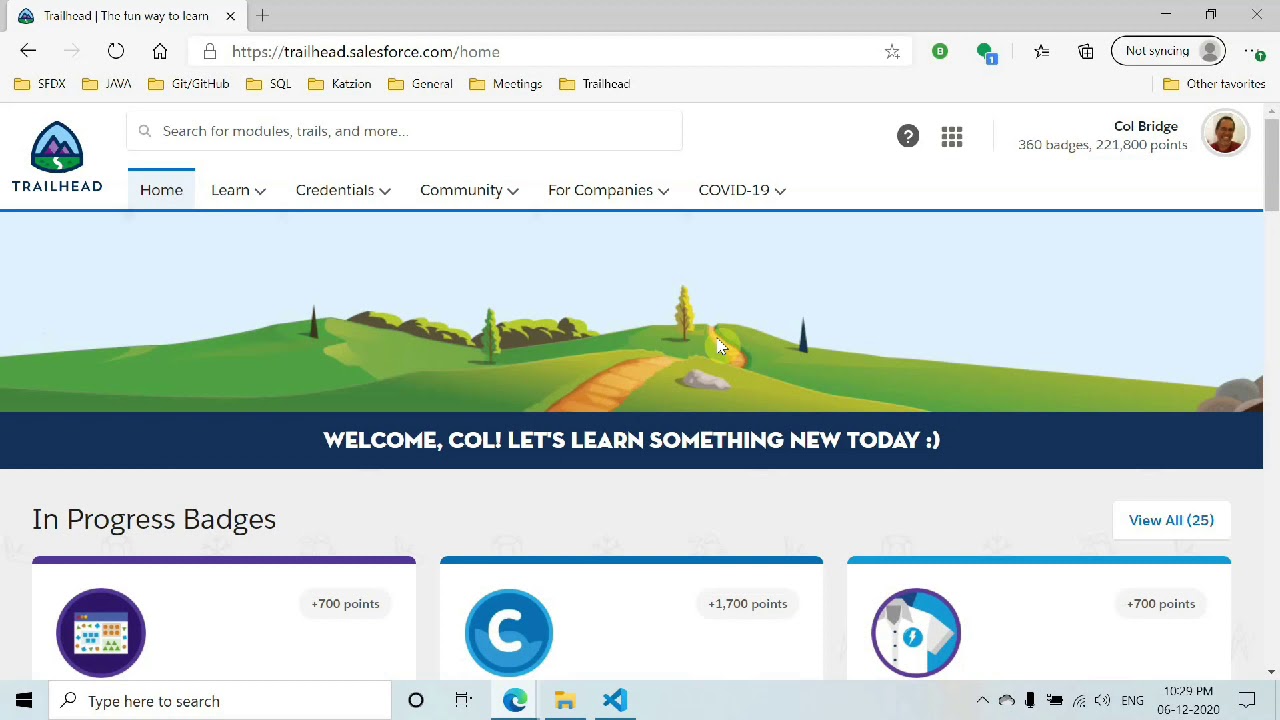This screenshot has width=1280, height=720.
Task: Click the volume speaker tray icon
Action: point(1103,701)
